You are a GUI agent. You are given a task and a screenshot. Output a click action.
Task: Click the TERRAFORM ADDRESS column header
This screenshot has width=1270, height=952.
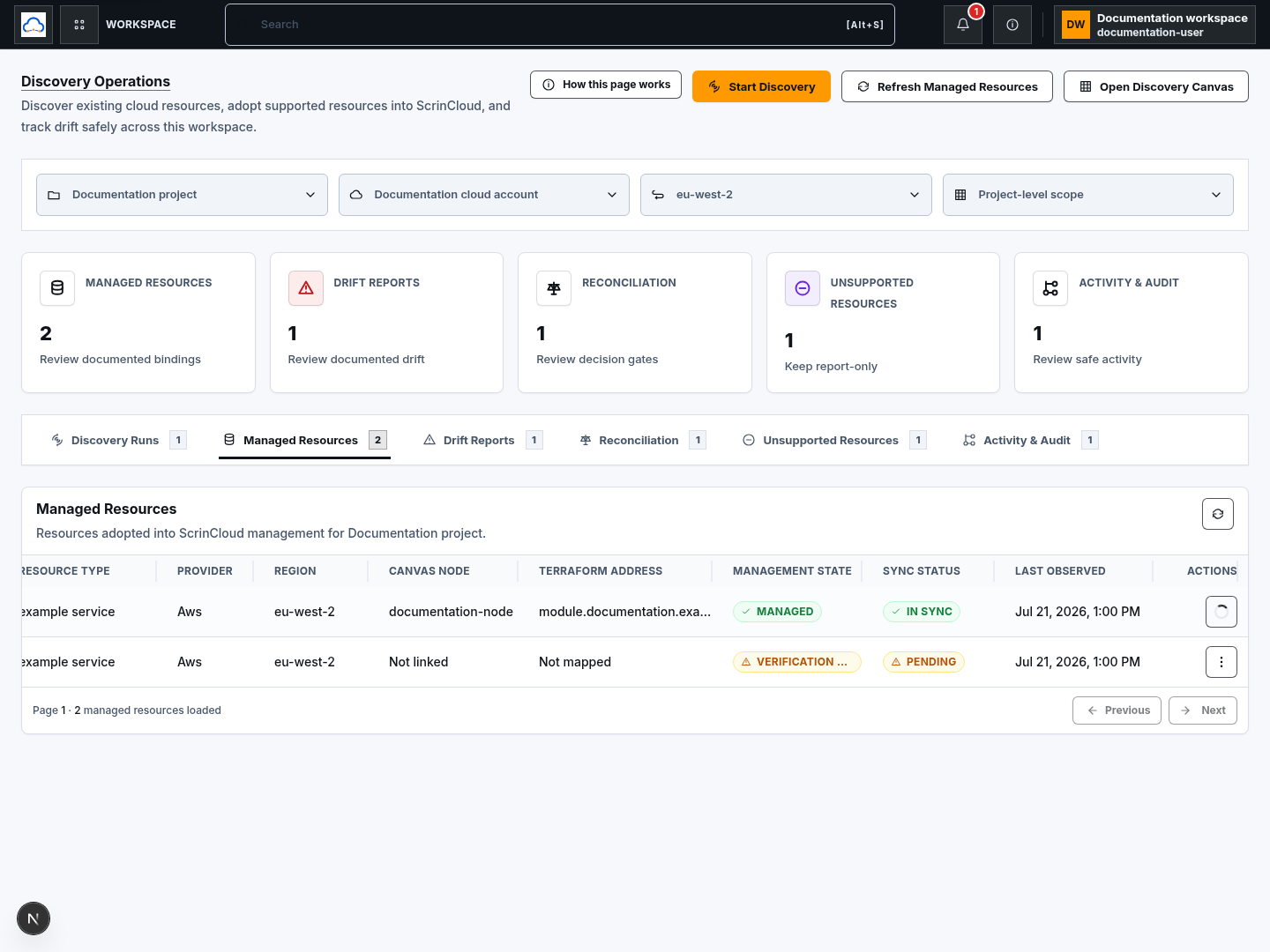click(601, 571)
